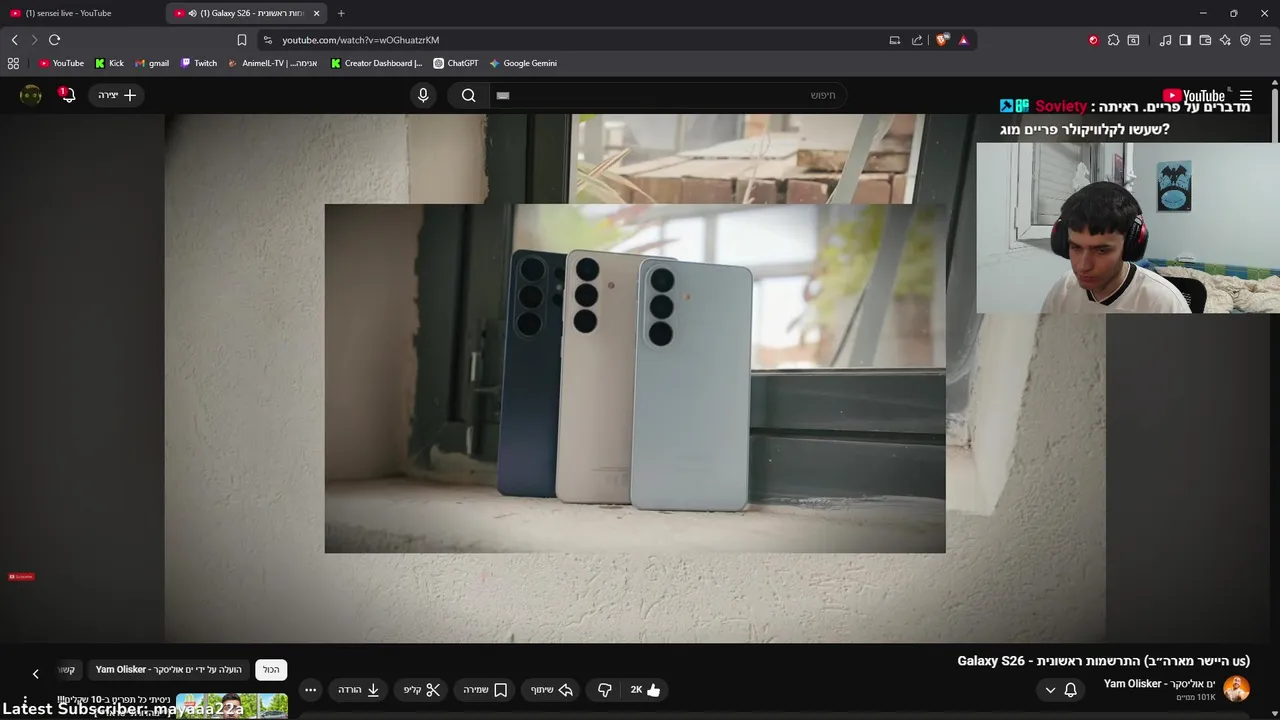Select the 'Yam Olisker' uploaded-by filter chip
This screenshot has height=720, width=1280.
click(169, 670)
